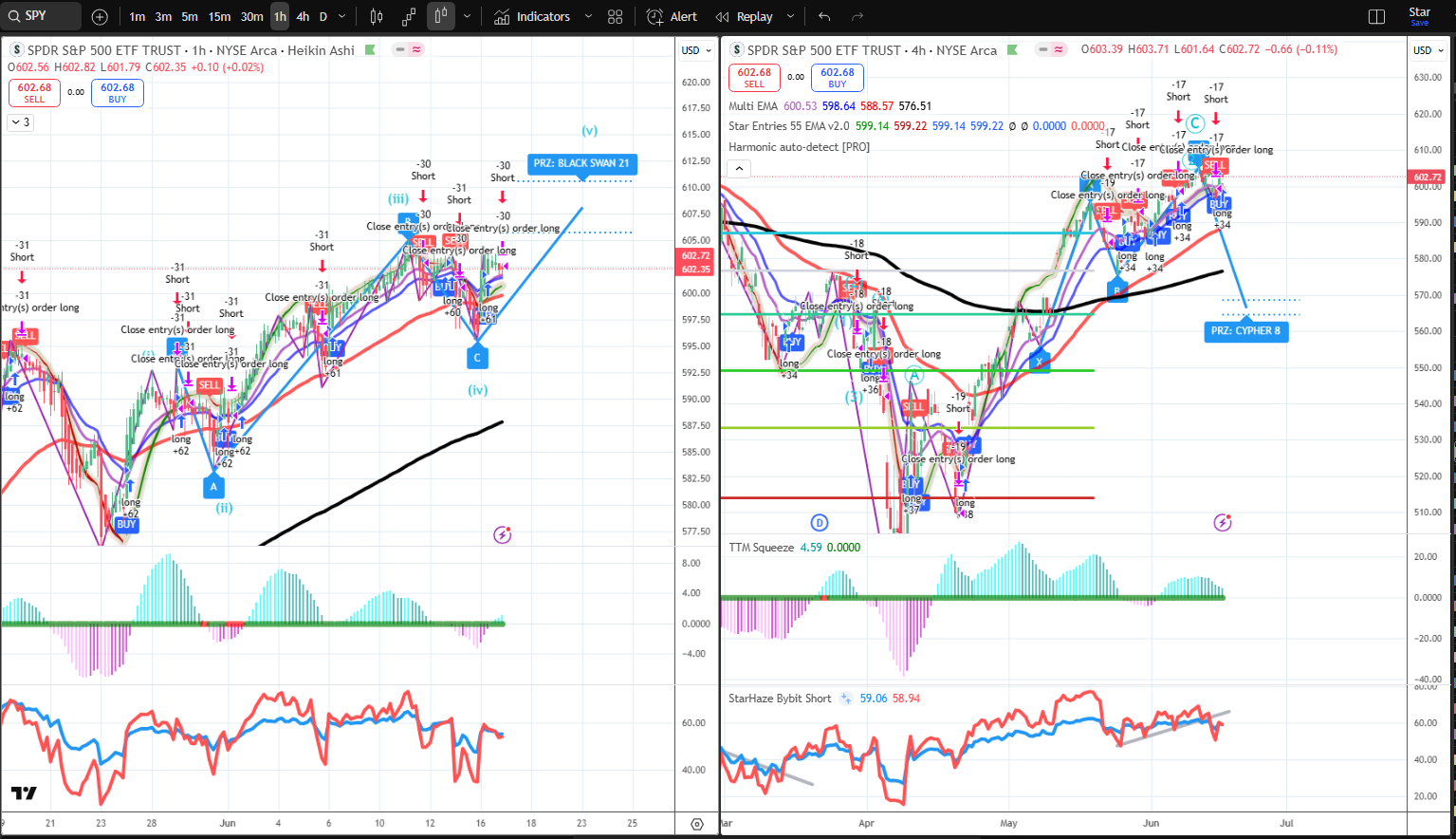Choose the 30m timeframe
This screenshot has height=839, width=1456.
coord(251,17)
